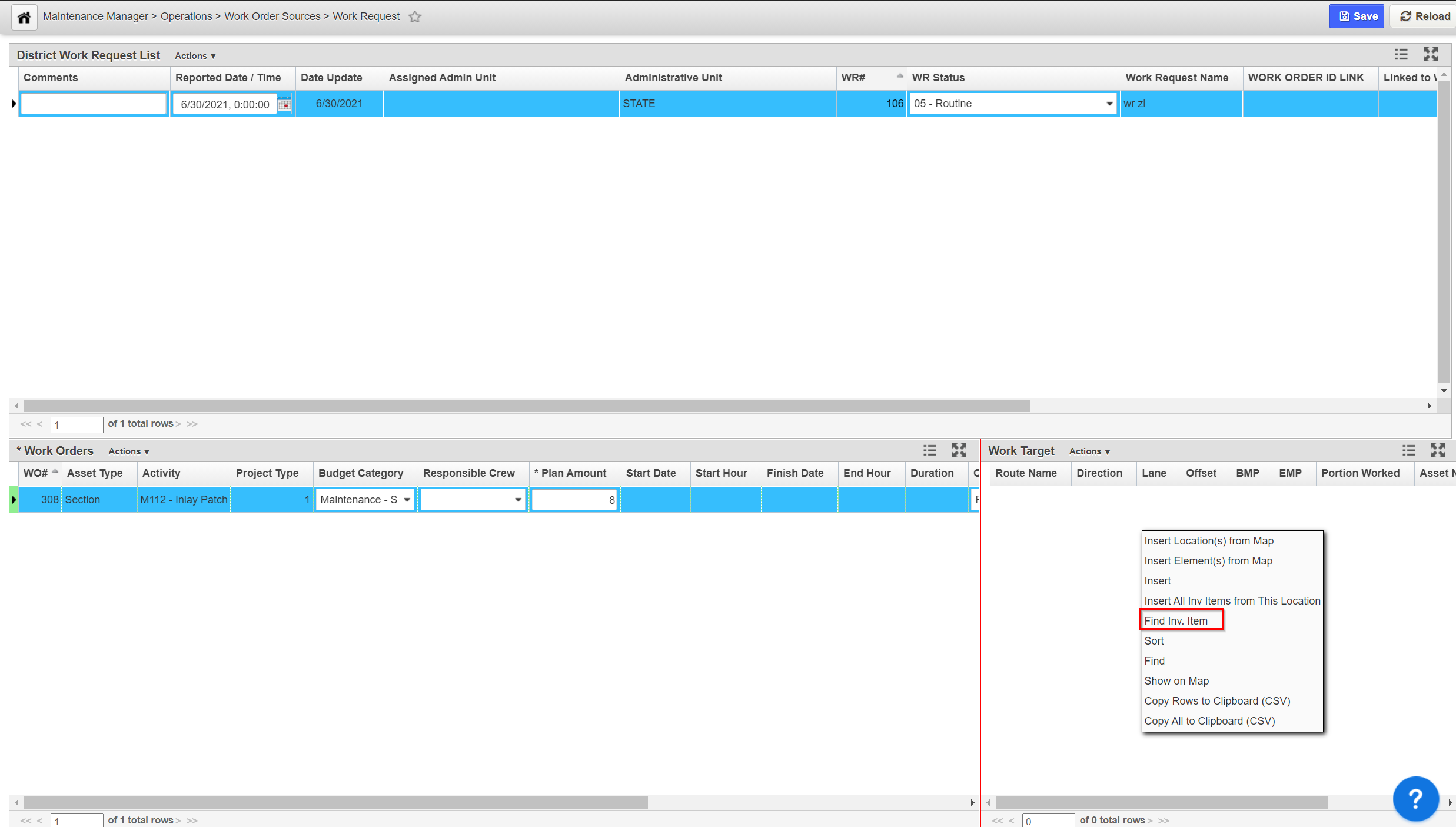
Task: Open the Responsible Crew dropdown
Action: coord(517,500)
